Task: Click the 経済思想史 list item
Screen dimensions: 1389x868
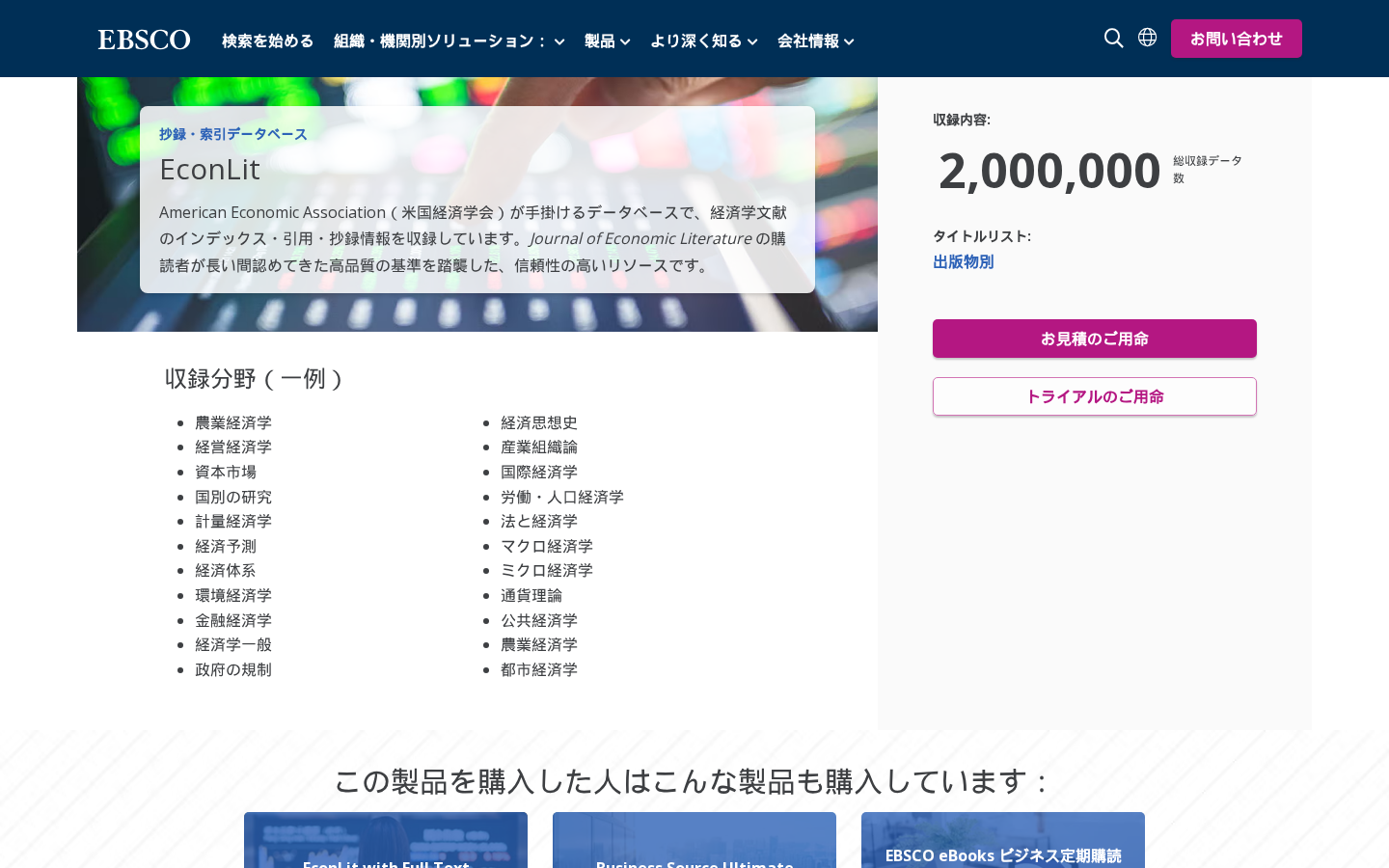Action: point(539,422)
